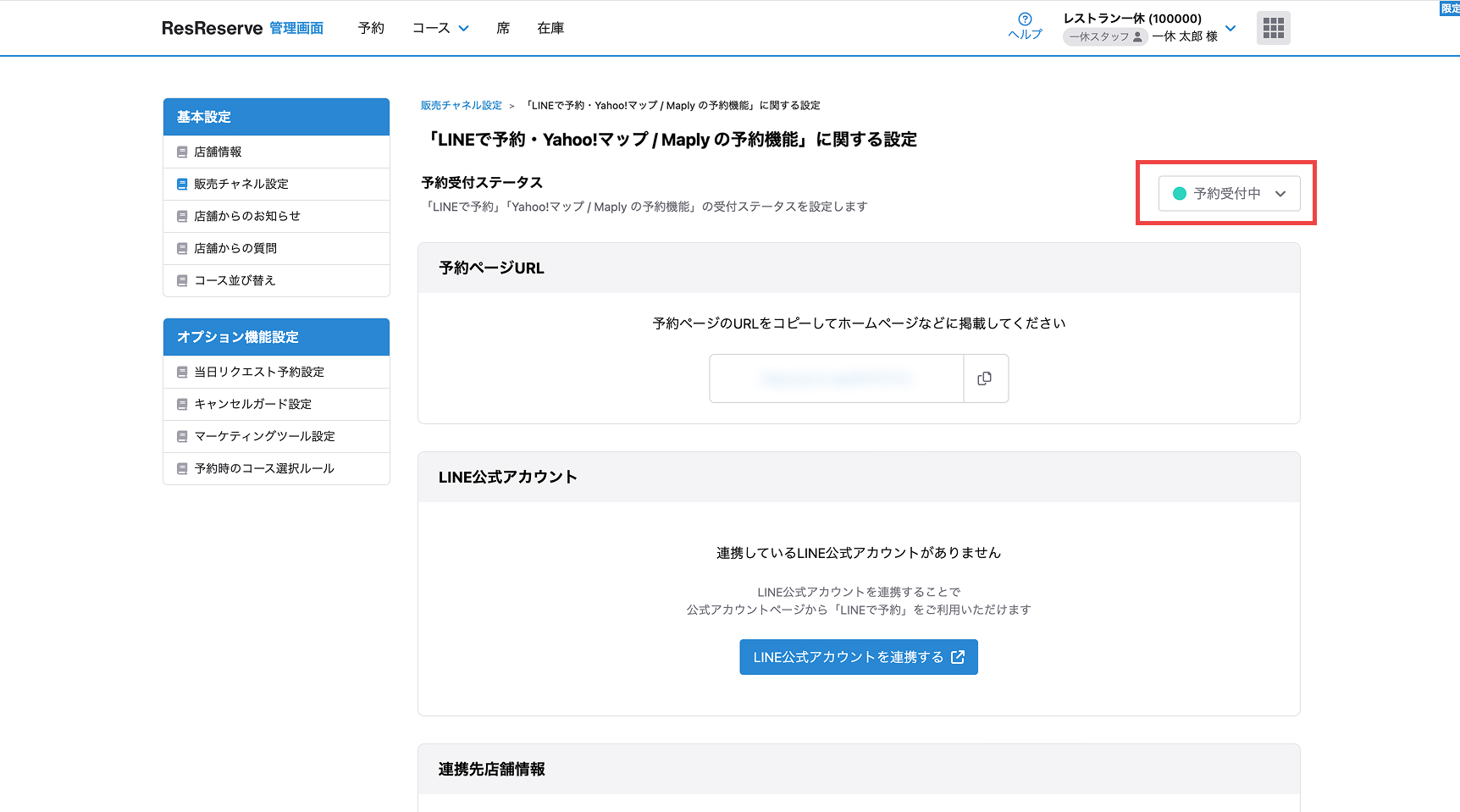Open マーケティングツール設定 page
1460x812 pixels.
[x=276, y=437]
